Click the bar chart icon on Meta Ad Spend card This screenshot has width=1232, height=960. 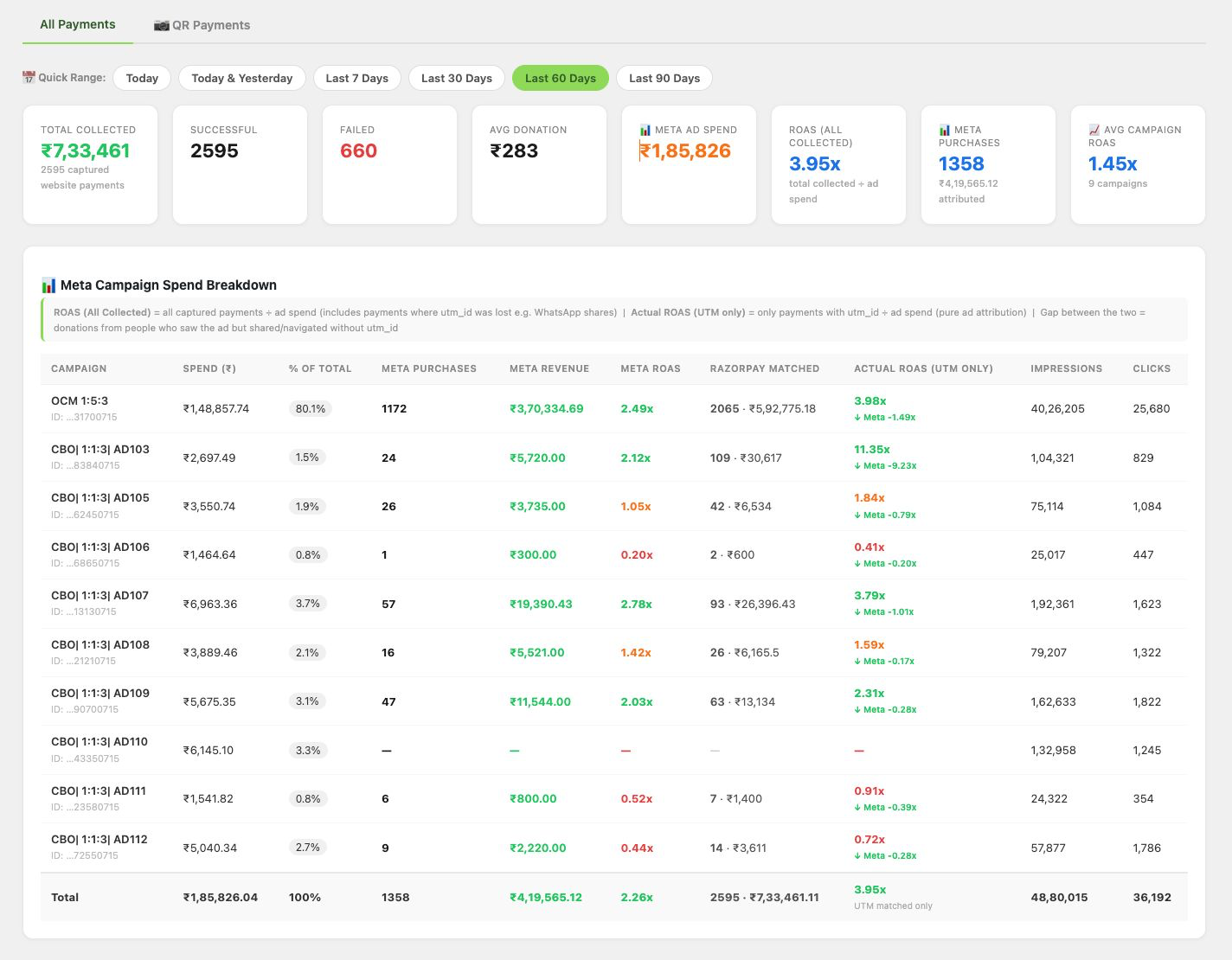645,130
